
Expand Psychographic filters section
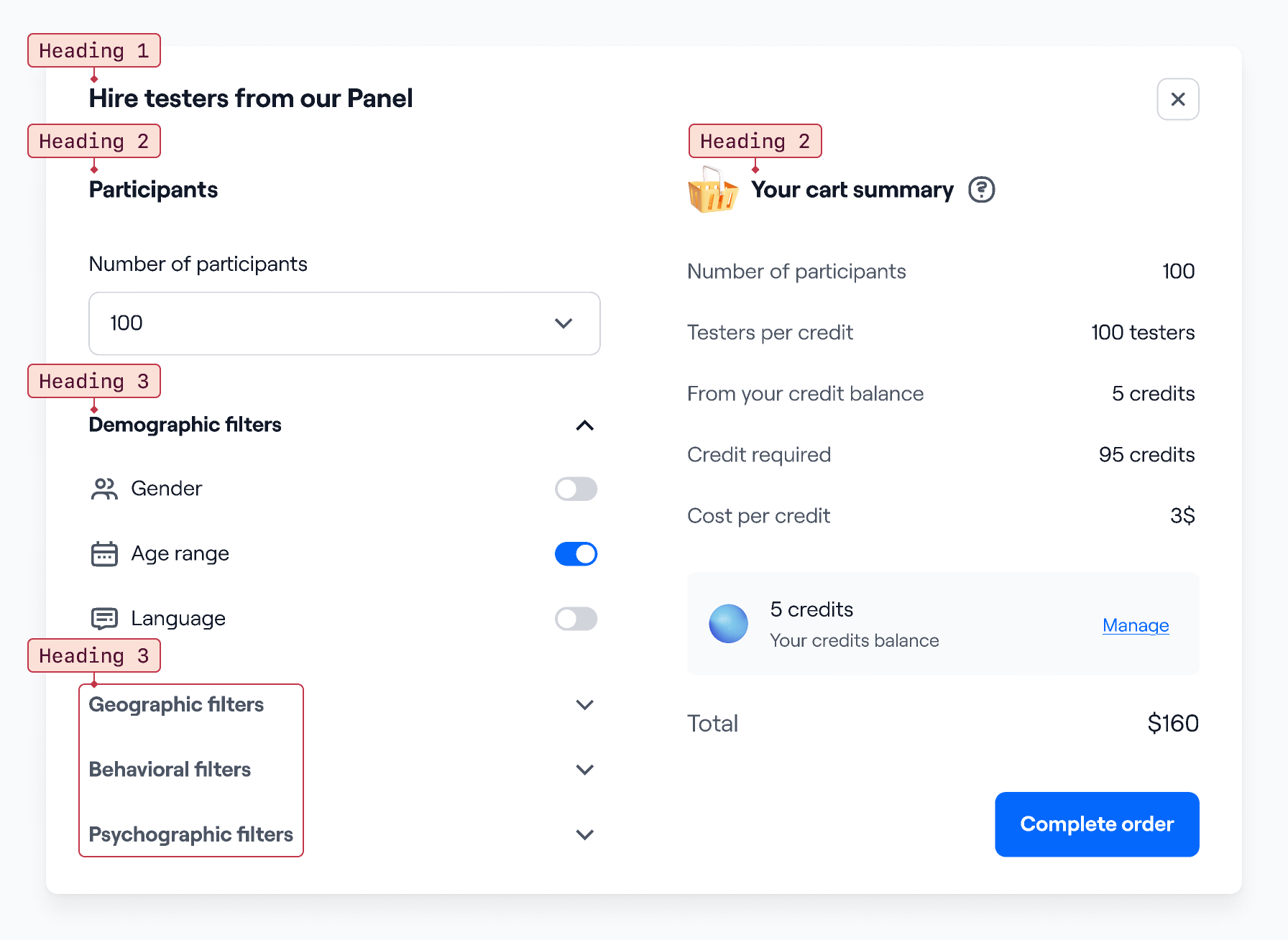(x=585, y=835)
